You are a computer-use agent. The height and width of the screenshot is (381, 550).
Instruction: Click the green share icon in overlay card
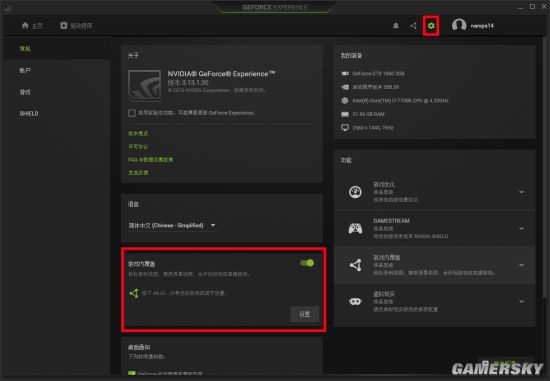click(134, 293)
